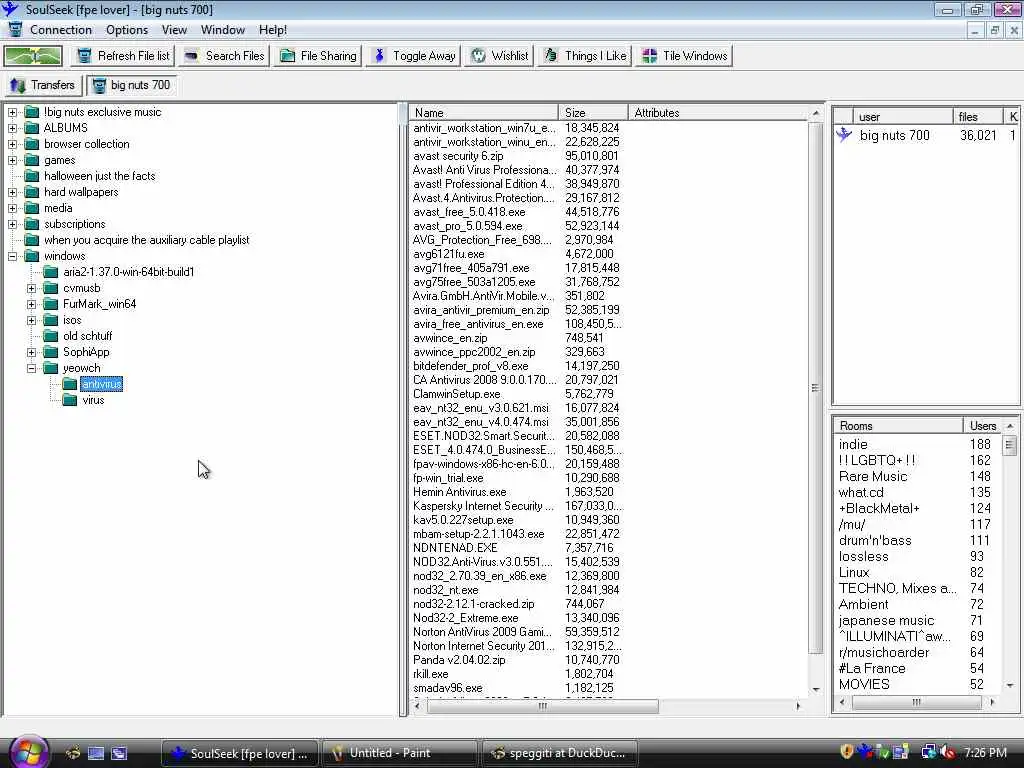
Task: Expand the FurMark_win64 subfolder
Action: click(31, 304)
